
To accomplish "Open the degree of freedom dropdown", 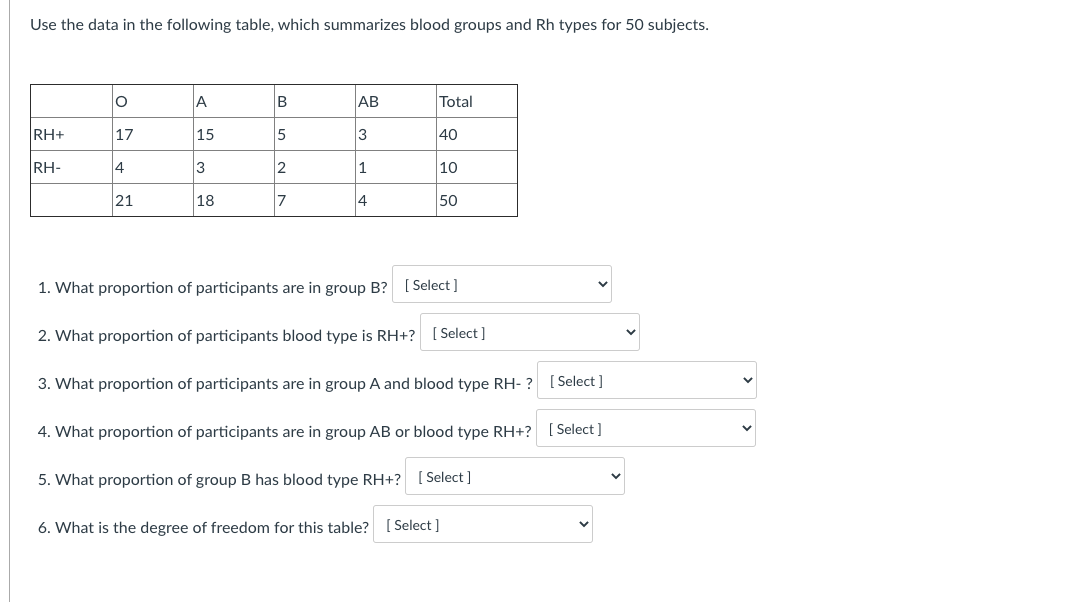I will pos(482,525).
